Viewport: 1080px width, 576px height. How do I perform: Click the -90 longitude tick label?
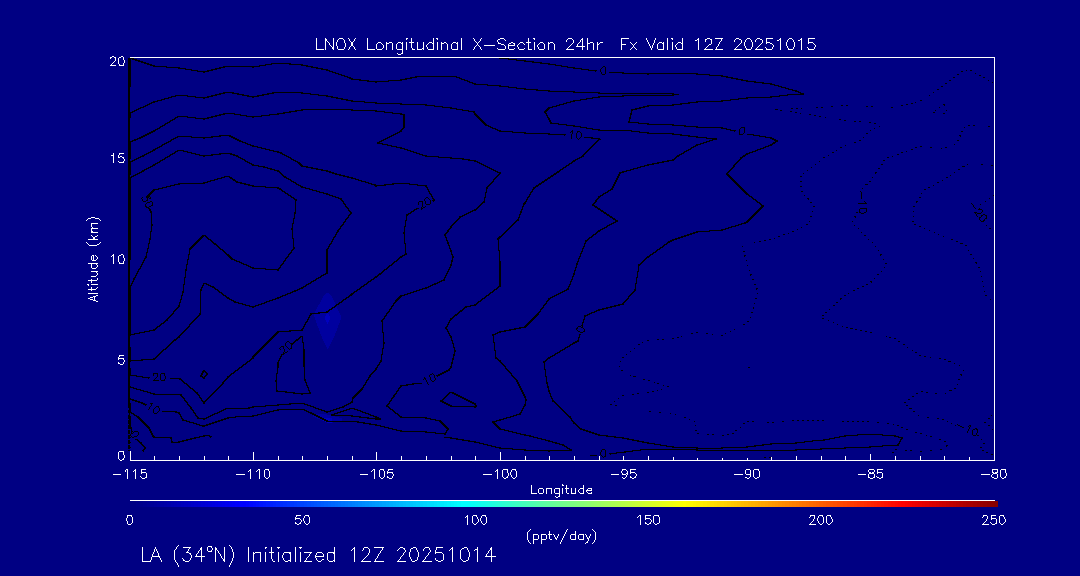pyautogui.click(x=747, y=473)
